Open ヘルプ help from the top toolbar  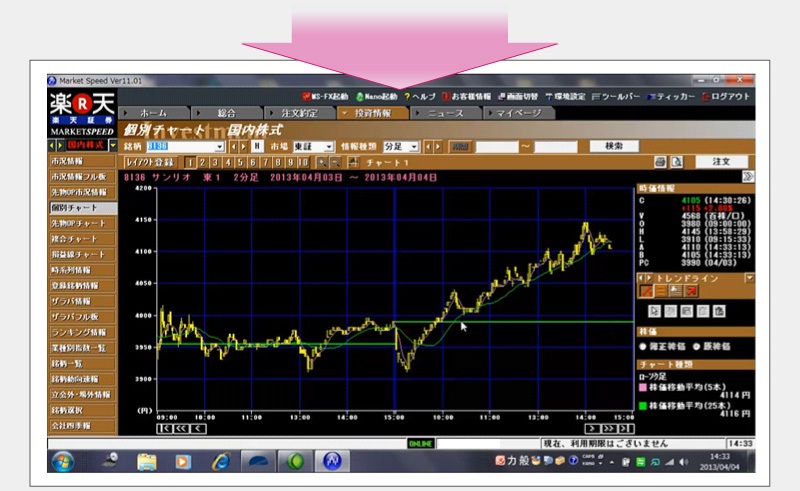point(420,96)
